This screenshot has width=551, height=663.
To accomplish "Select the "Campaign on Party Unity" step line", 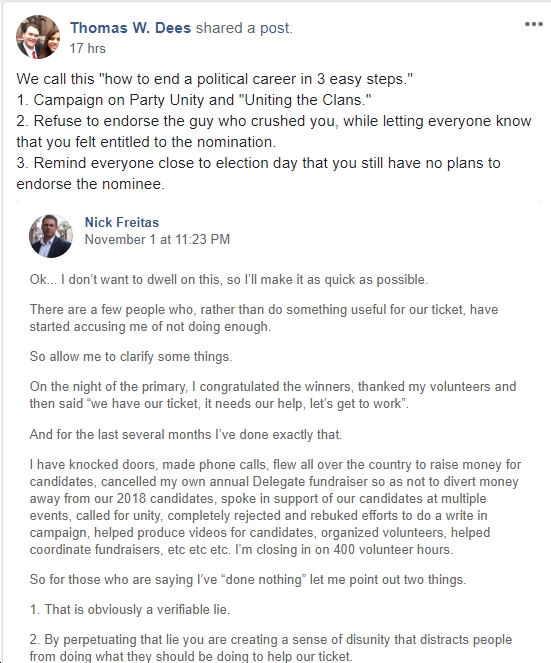I will click(194, 100).
